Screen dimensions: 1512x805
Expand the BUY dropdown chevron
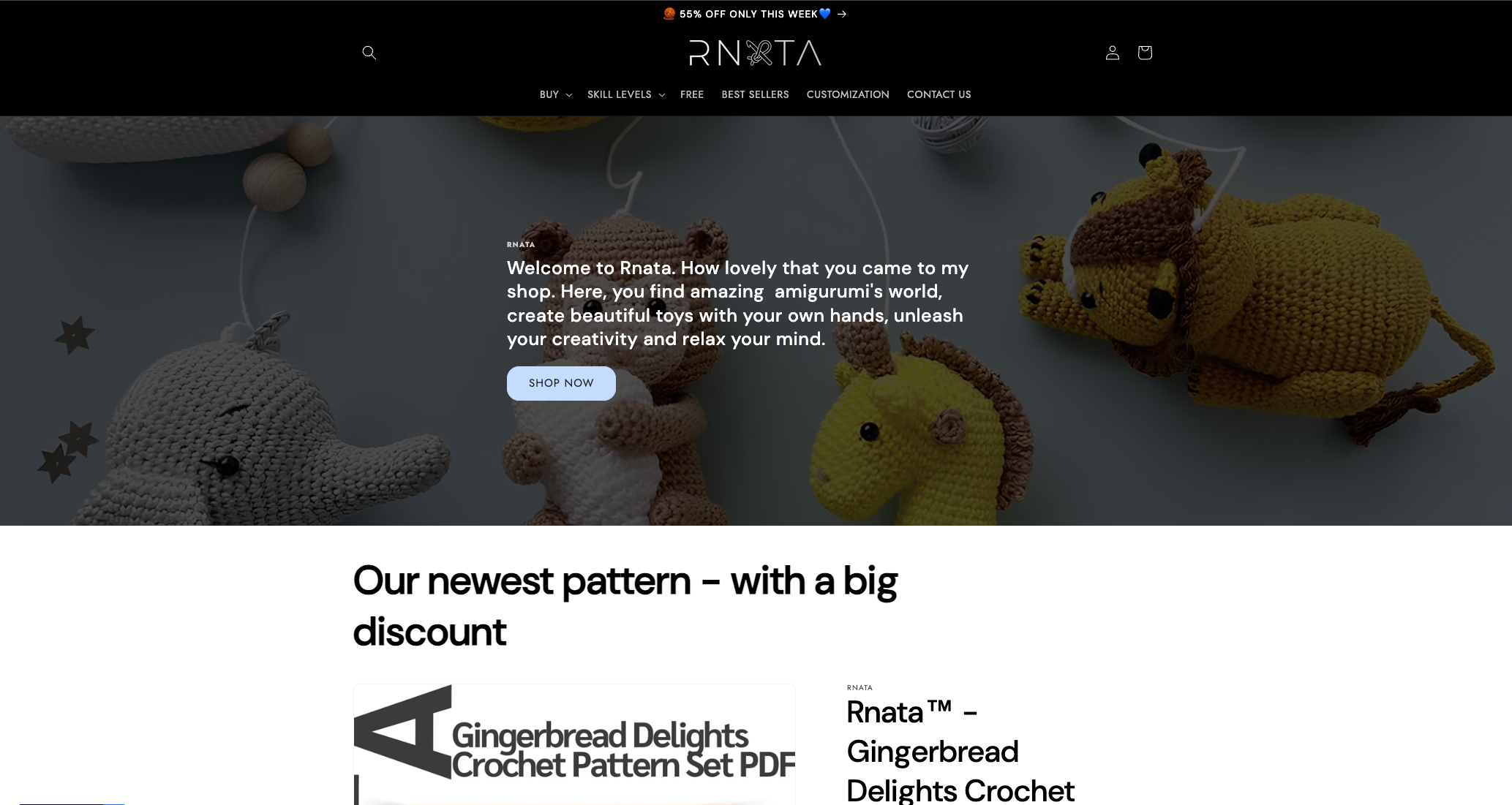(x=568, y=95)
